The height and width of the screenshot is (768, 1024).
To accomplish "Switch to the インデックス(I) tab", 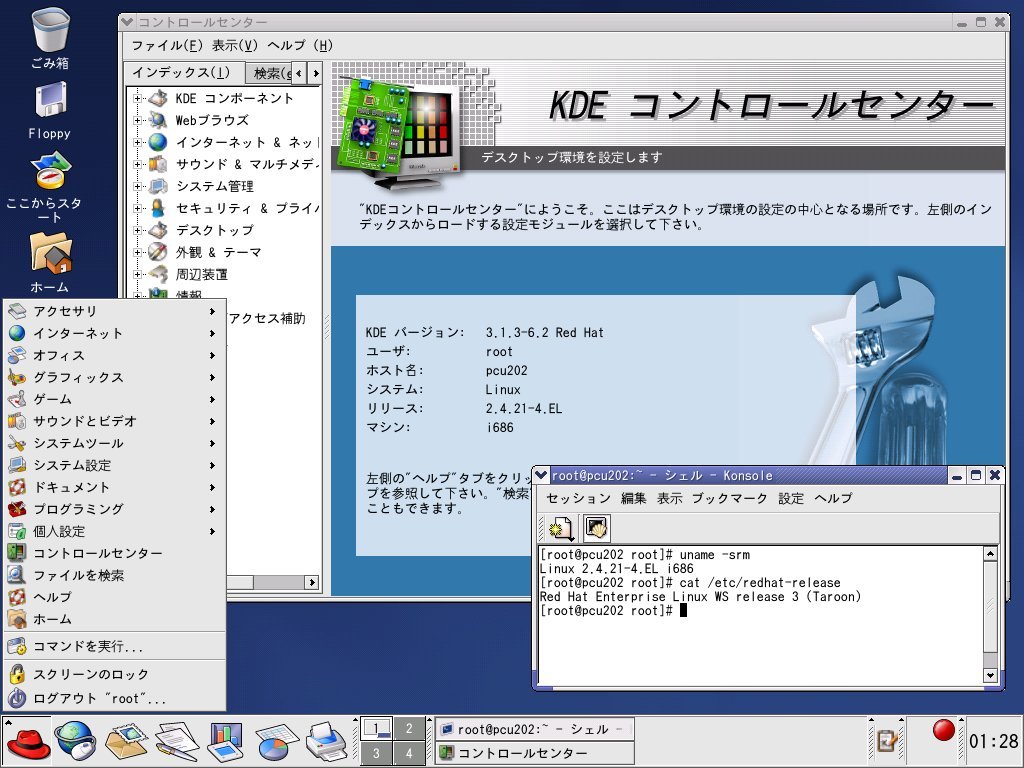I will (182, 72).
